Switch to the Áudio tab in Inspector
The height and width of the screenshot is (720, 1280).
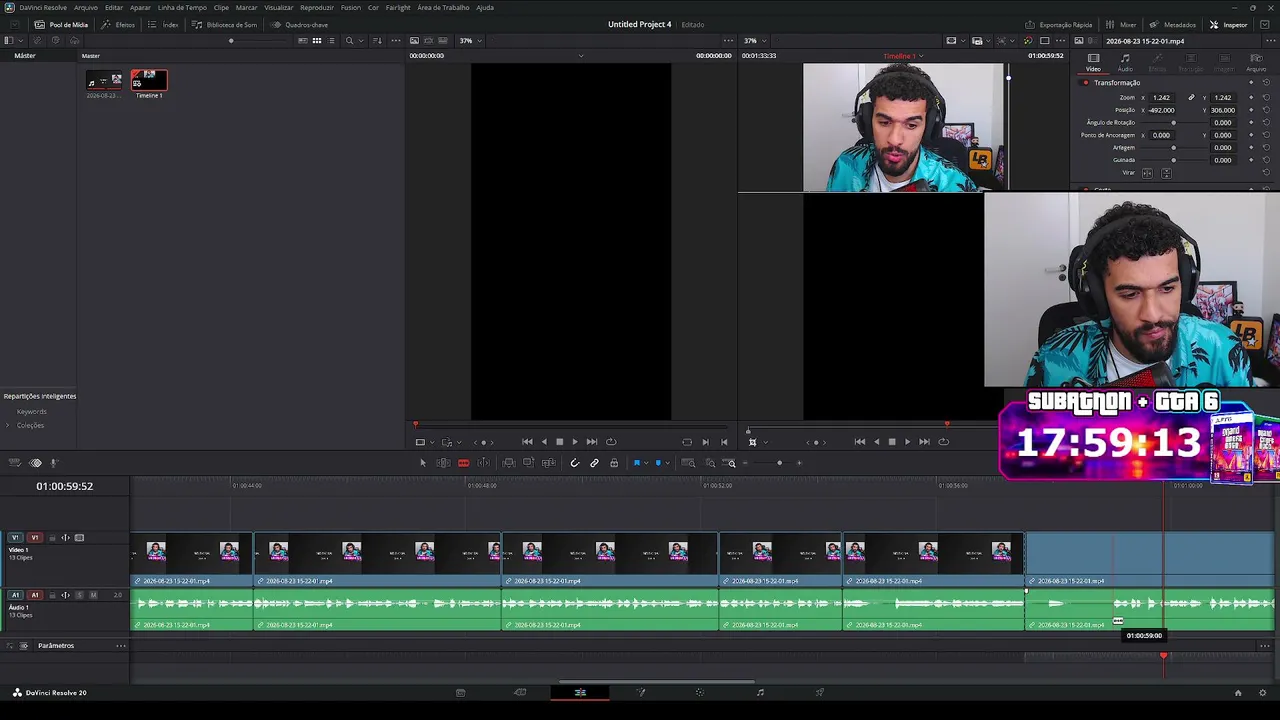click(1125, 62)
